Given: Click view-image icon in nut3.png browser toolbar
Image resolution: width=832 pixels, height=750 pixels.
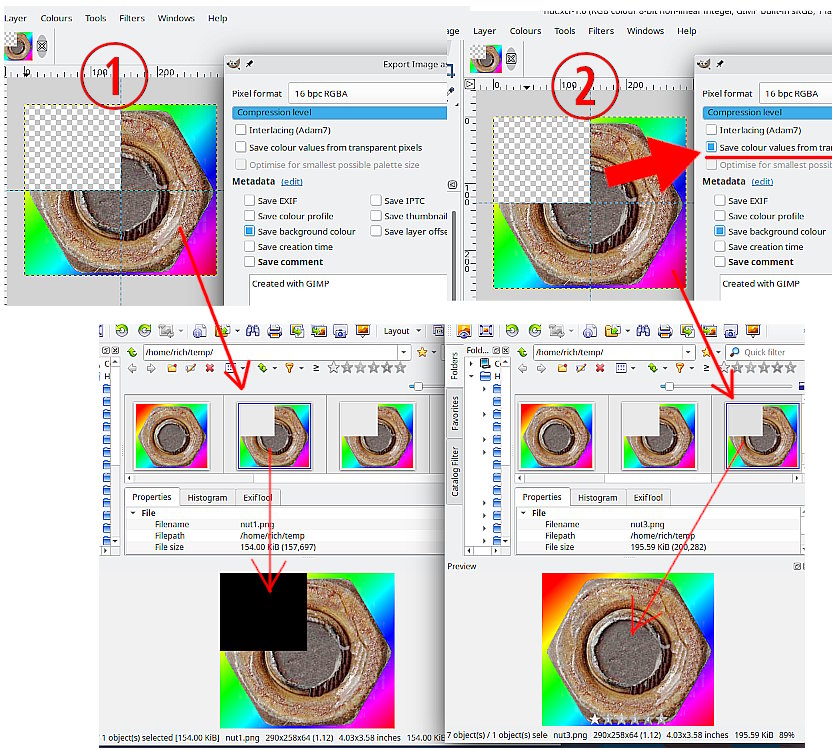Looking at the screenshot, I should (464, 331).
